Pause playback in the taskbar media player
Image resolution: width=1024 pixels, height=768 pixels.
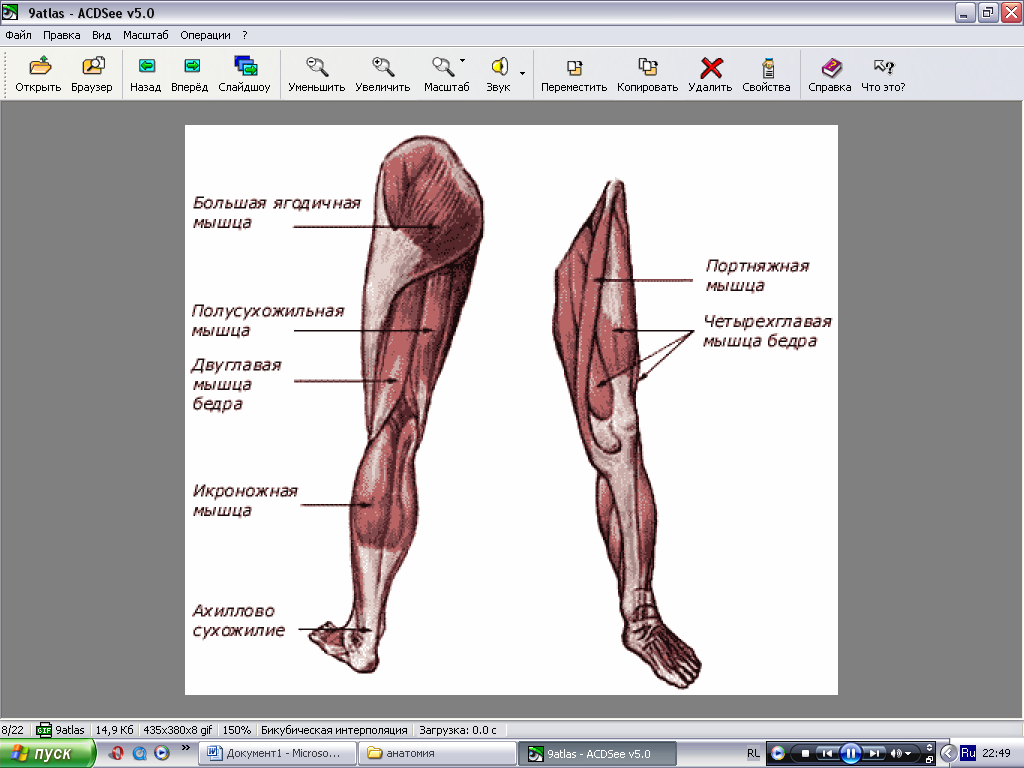click(x=850, y=753)
